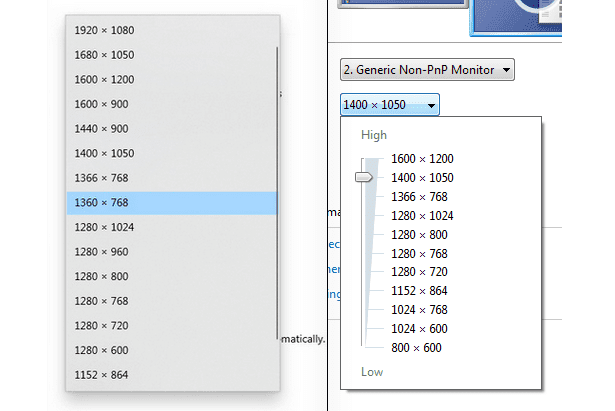Select 1152 × 864 on the slider popup
Image resolution: width=615 pixels, height=411 pixels.
coord(419,291)
